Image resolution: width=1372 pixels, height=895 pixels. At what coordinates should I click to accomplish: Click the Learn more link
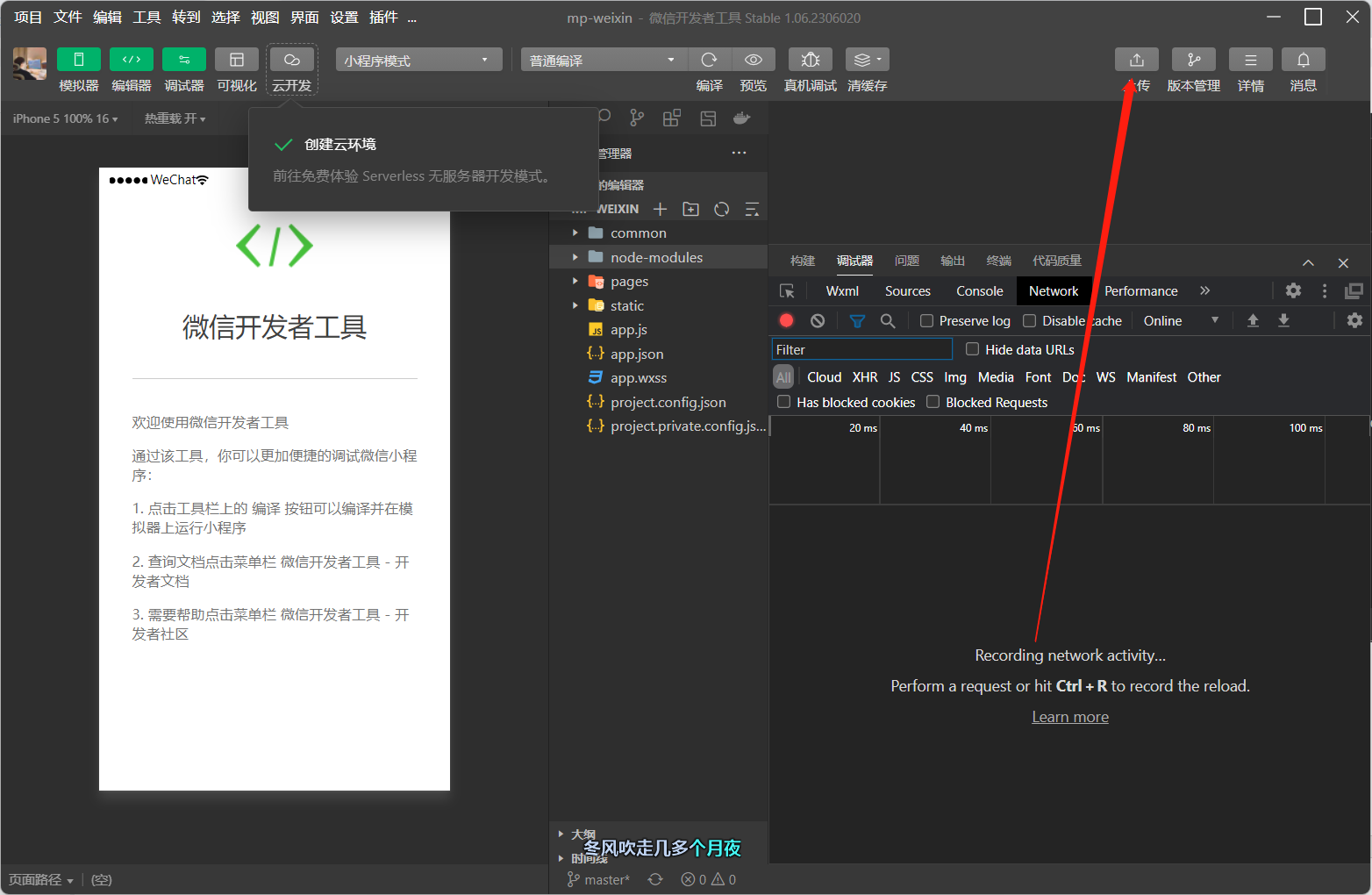pos(1070,717)
